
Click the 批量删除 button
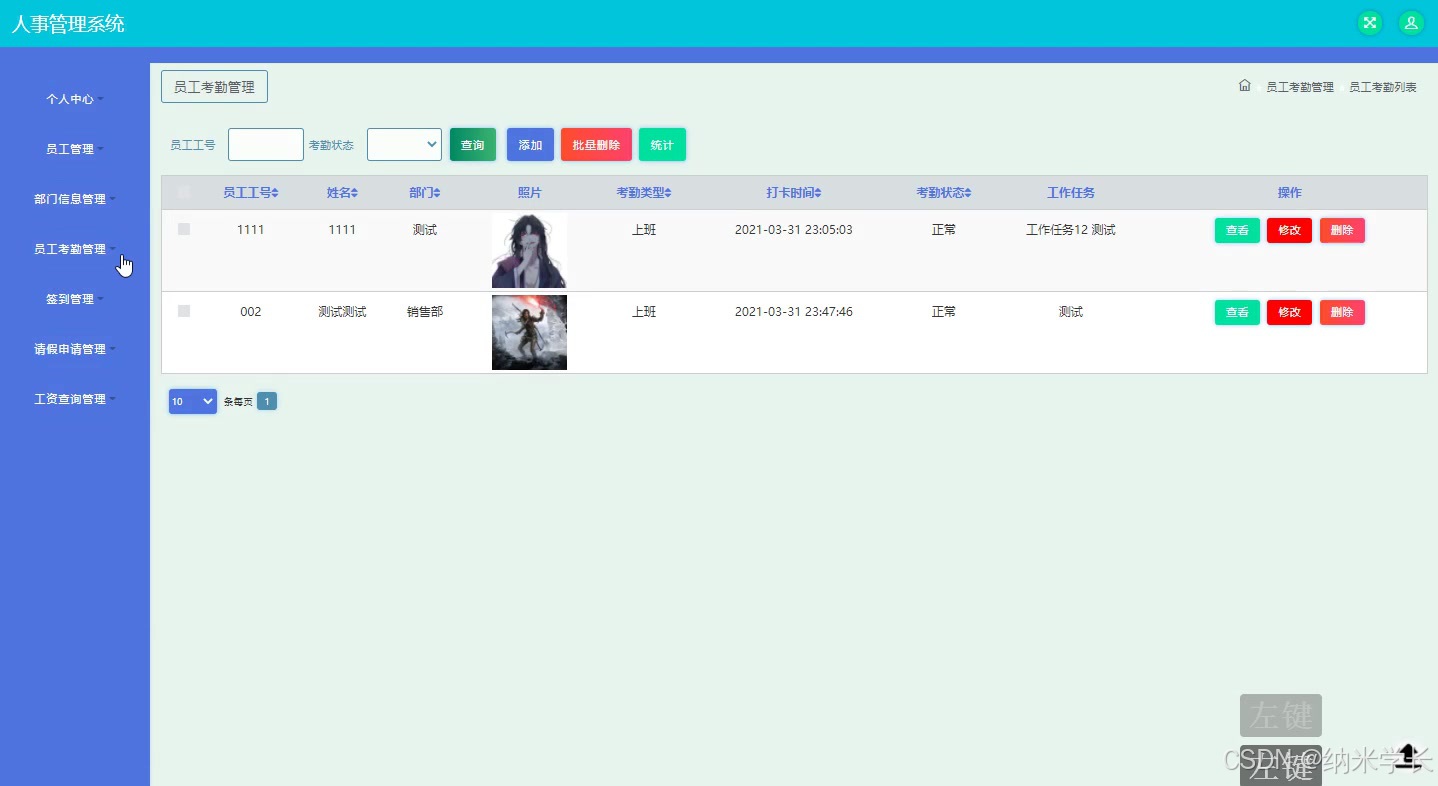(596, 145)
